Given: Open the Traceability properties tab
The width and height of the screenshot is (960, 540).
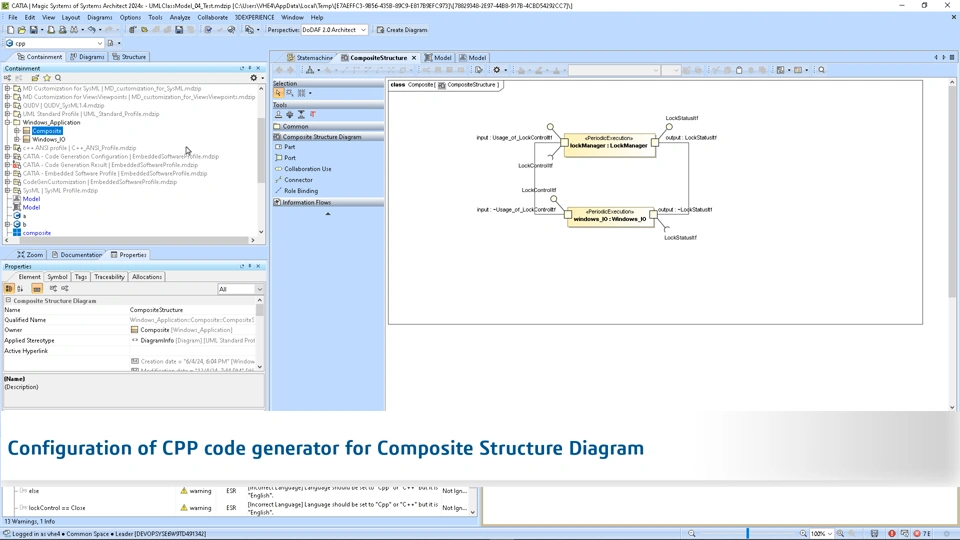Looking at the screenshot, I should [109, 277].
